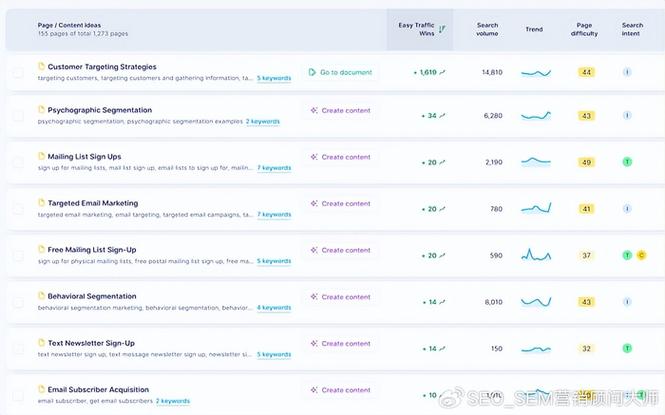The width and height of the screenshot is (665, 415).
Task: Expand 7 keywords for Targeted Email Marketing
Action: click(274, 214)
